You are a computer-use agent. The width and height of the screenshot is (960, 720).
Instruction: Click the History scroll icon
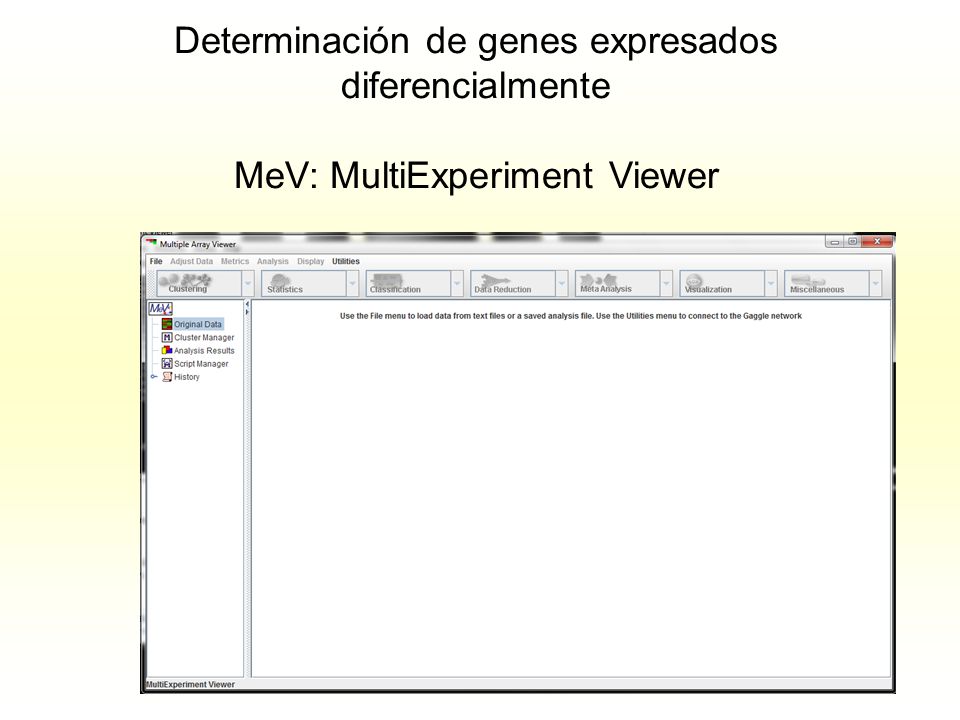167,377
